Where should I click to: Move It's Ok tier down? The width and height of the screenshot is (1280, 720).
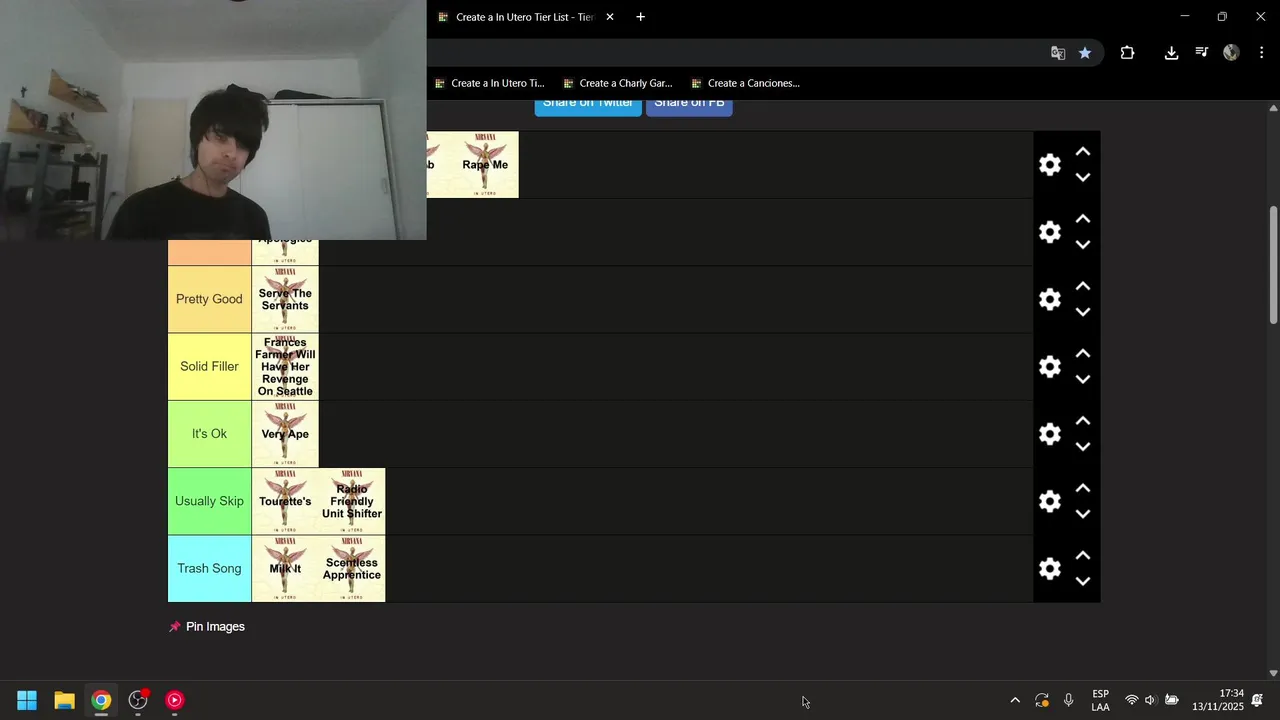[1082, 447]
